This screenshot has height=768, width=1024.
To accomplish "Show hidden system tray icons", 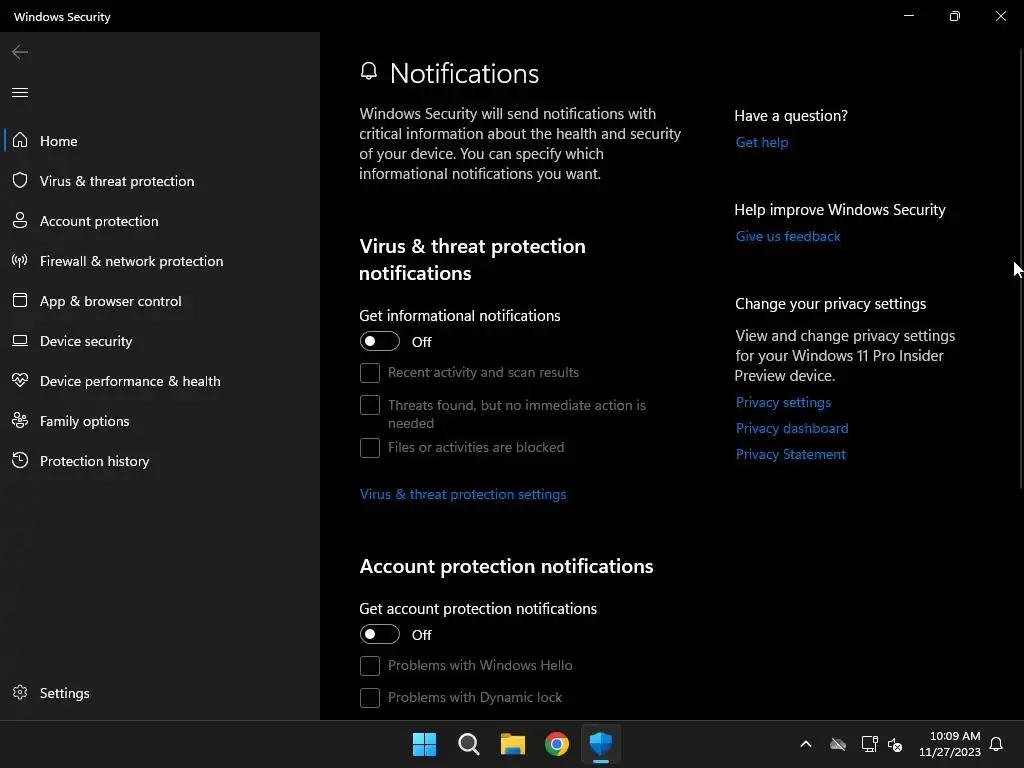I will (x=806, y=744).
